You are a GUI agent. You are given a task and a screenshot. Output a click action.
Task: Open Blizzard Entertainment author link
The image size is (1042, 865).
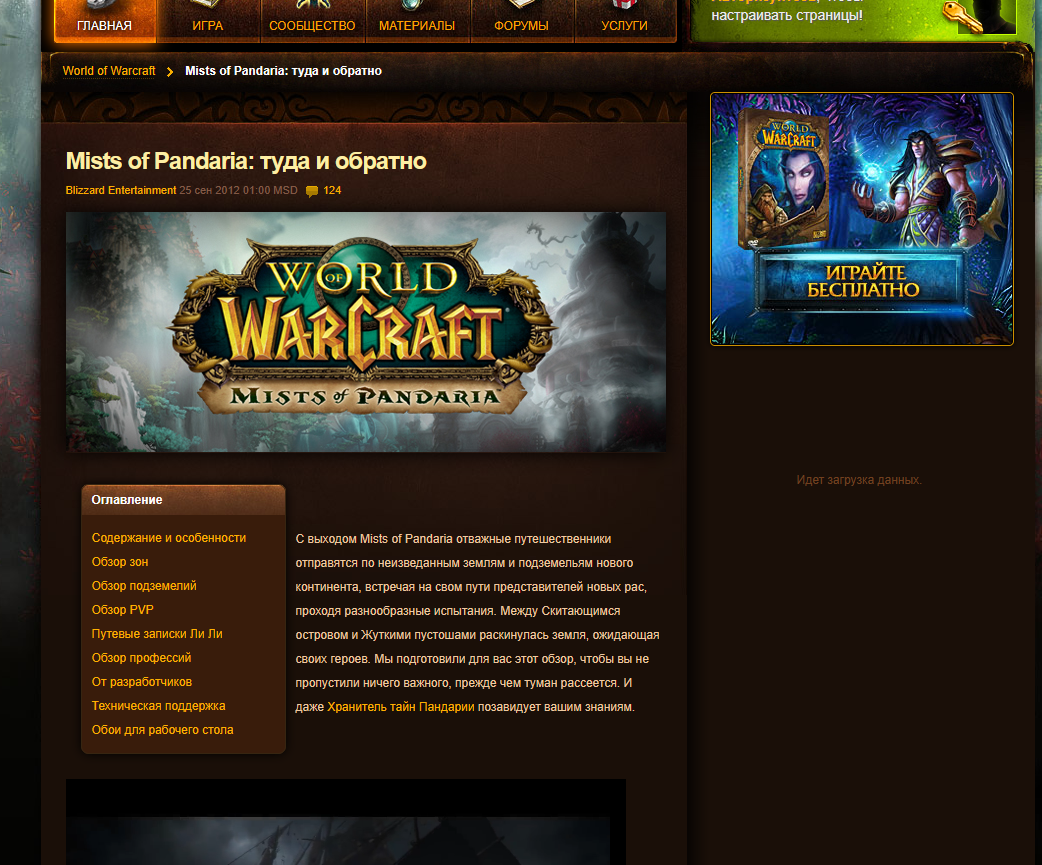click(x=121, y=190)
